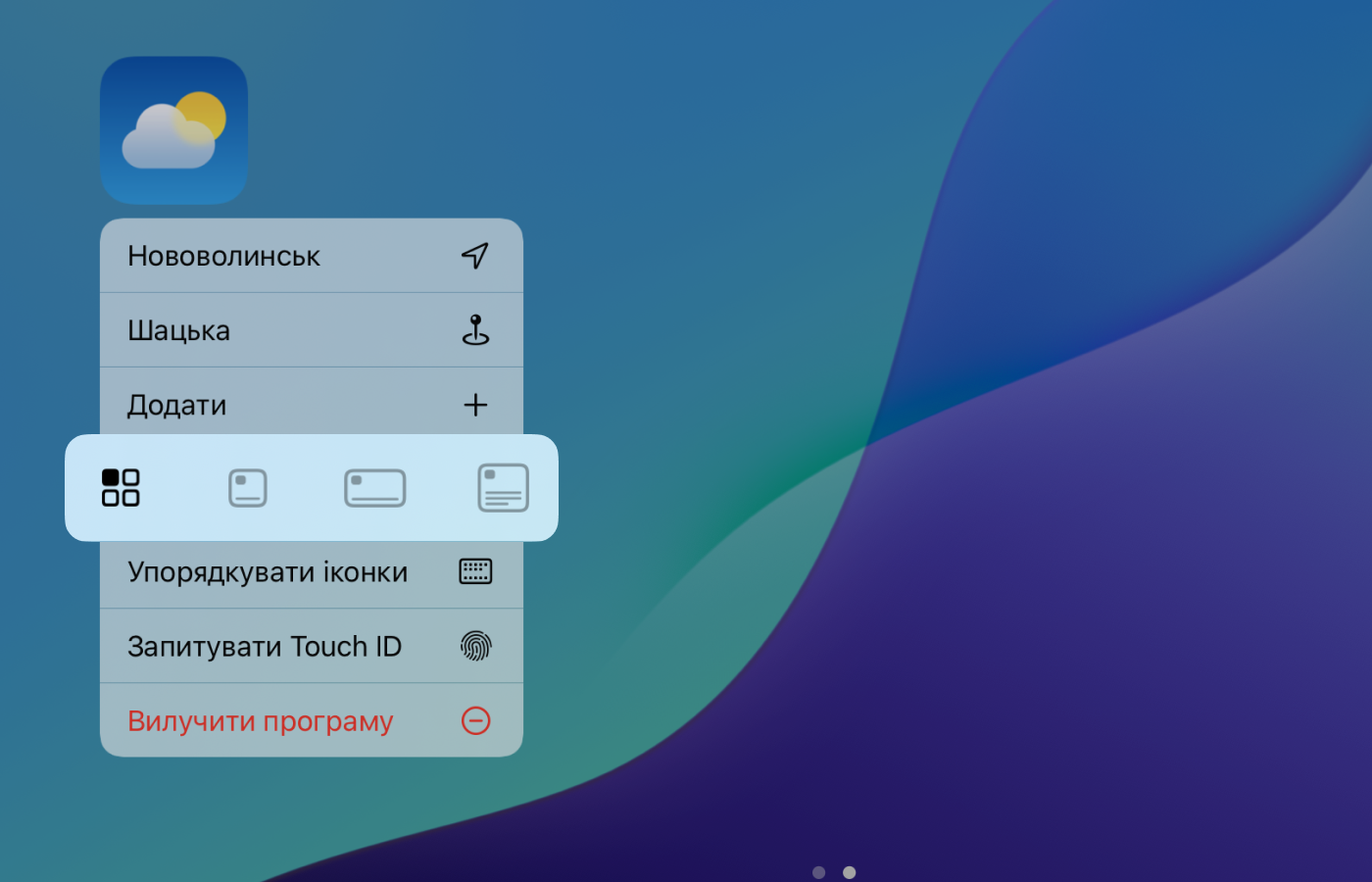Pick the small square widget size
The height and width of the screenshot is (882, 1372).
[x=248, y=488]
